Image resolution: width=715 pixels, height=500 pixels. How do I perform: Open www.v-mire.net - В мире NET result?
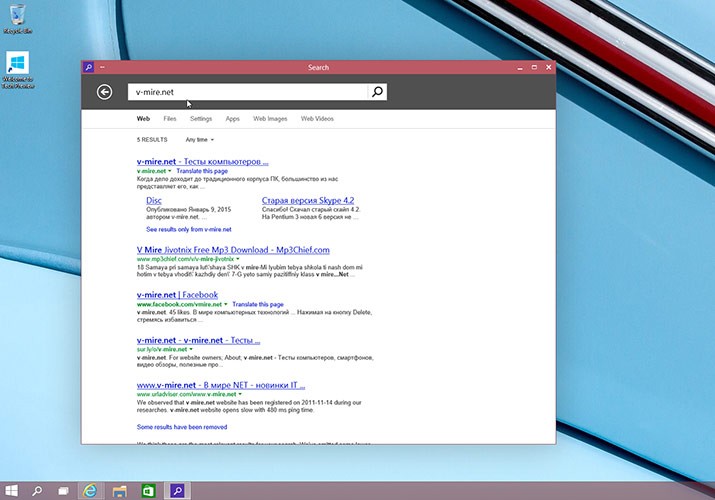point(221,385)
